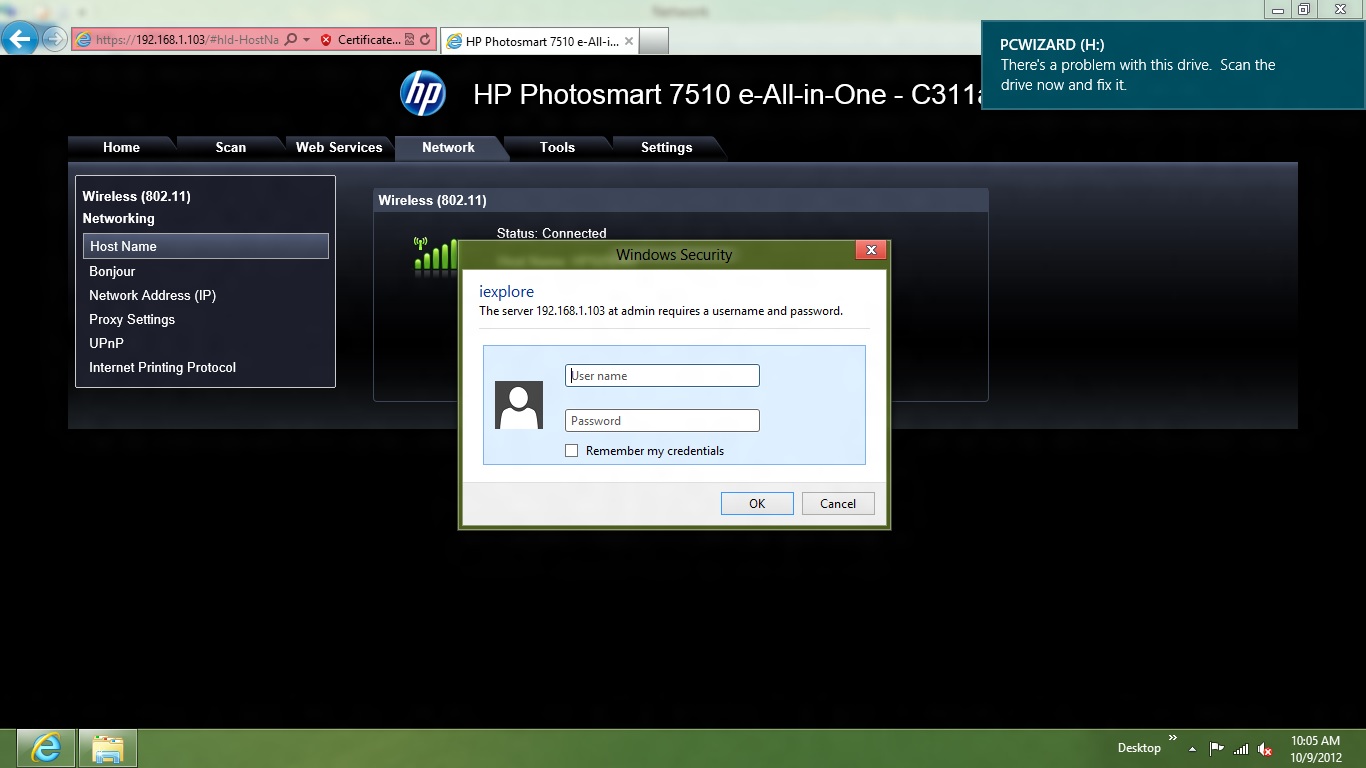Click the 'Status: Connected' text
Viewport: 1366px width, 768px height.
click(552, 233)
